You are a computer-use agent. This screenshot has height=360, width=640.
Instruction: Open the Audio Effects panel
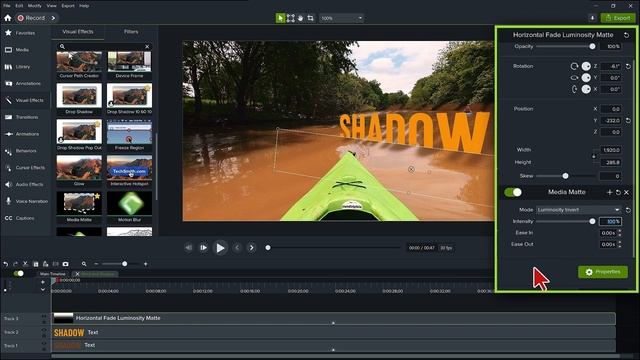[x=24, y=184]
